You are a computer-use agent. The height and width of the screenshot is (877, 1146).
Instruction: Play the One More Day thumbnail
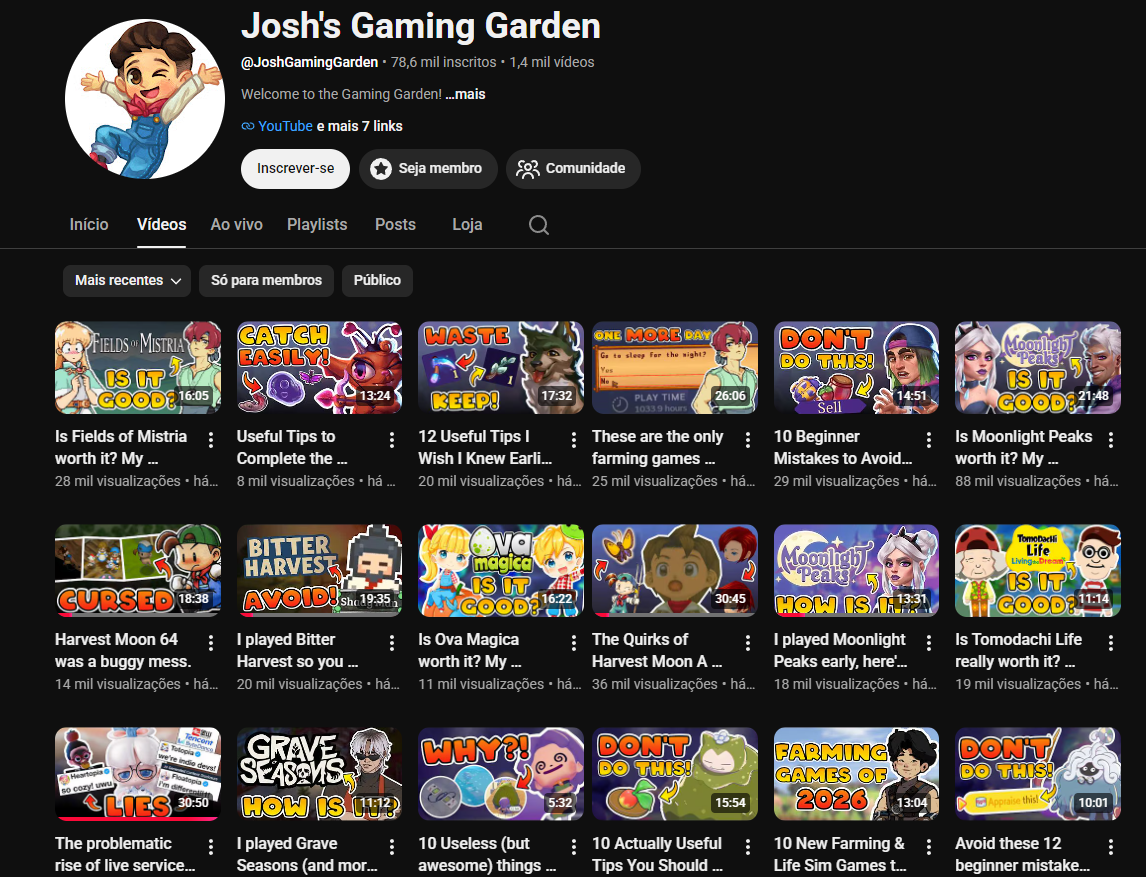click(x=675, y=368)
